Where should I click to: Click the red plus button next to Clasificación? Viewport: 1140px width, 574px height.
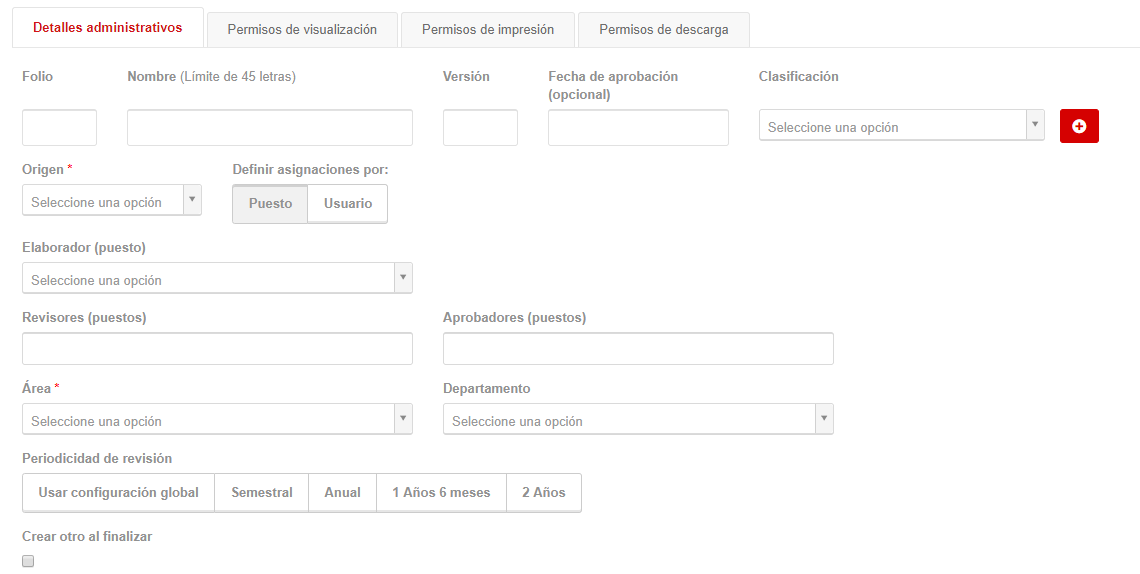pyautogui.click(x=1079, y=126)
